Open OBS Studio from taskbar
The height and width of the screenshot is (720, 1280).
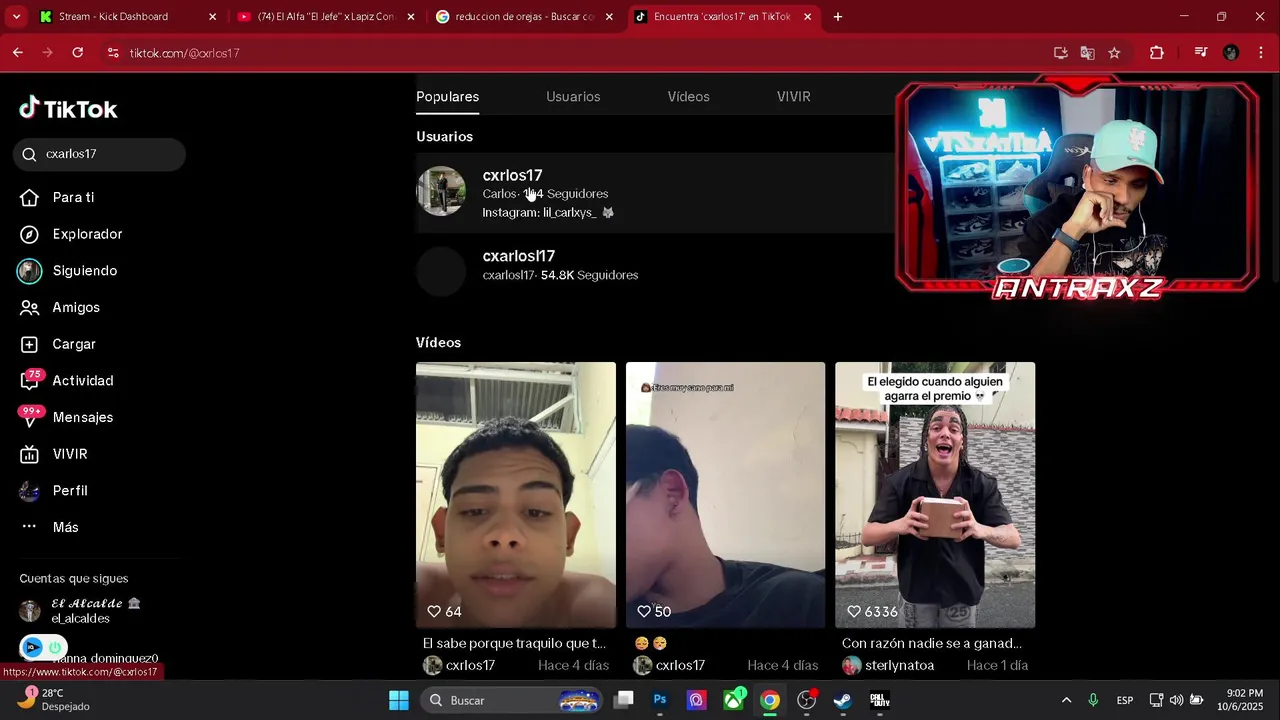pos(806,700)
